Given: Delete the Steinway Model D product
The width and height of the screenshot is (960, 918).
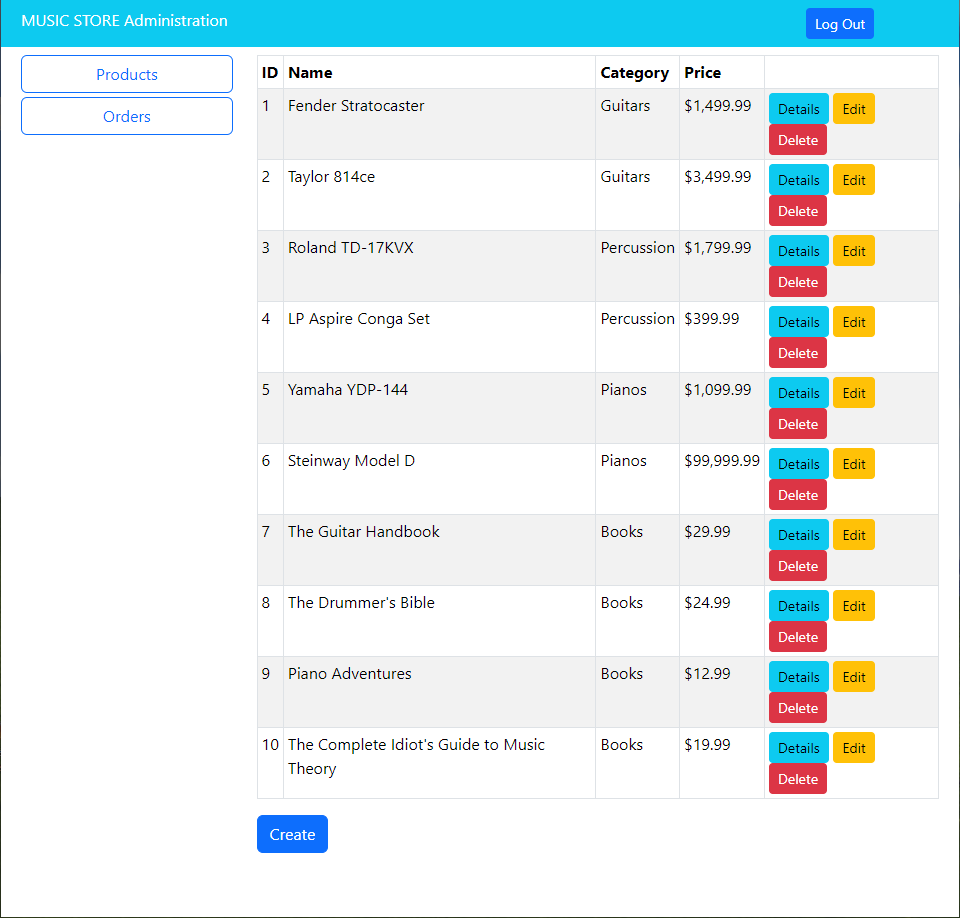Looking at the screenshot, I should click(797, 495).
